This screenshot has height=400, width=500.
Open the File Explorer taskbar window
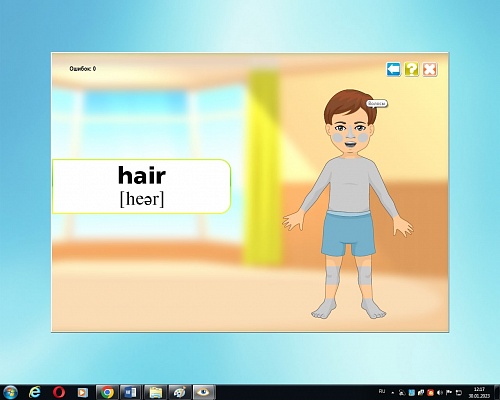pos(155,392)
